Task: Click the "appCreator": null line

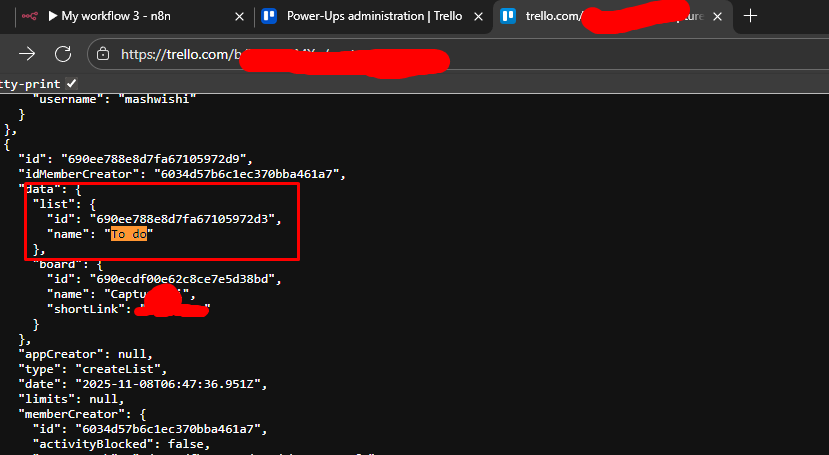Action: coord(86,354)
